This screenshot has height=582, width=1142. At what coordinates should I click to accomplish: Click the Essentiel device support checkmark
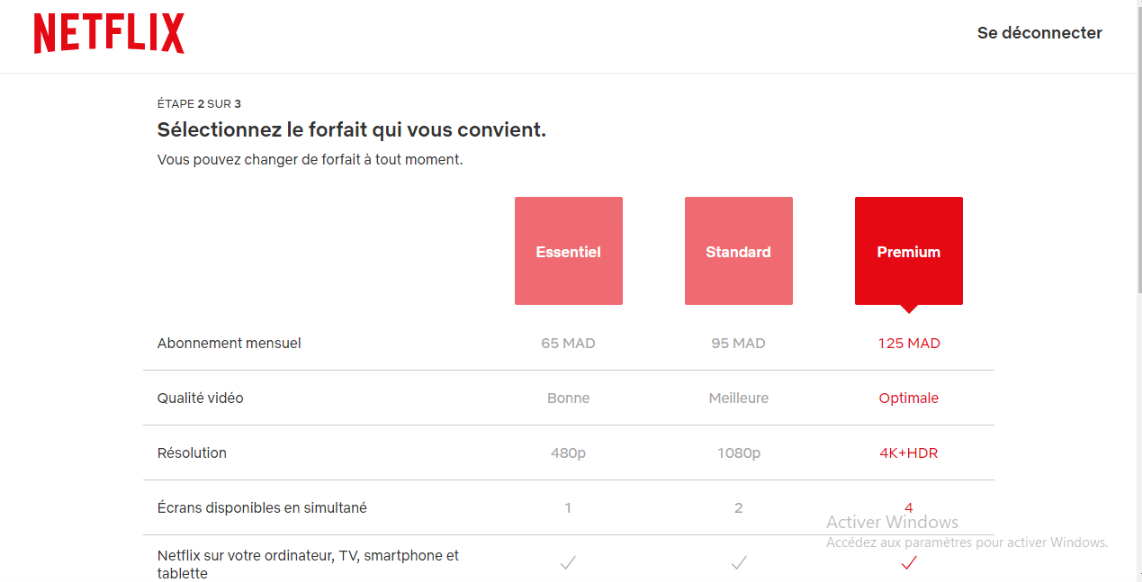click(x=568, y=563)
